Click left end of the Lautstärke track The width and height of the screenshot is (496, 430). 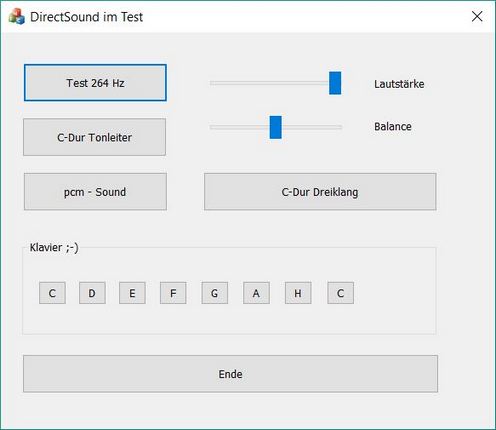pyautogui.click(x=213, y=83)
